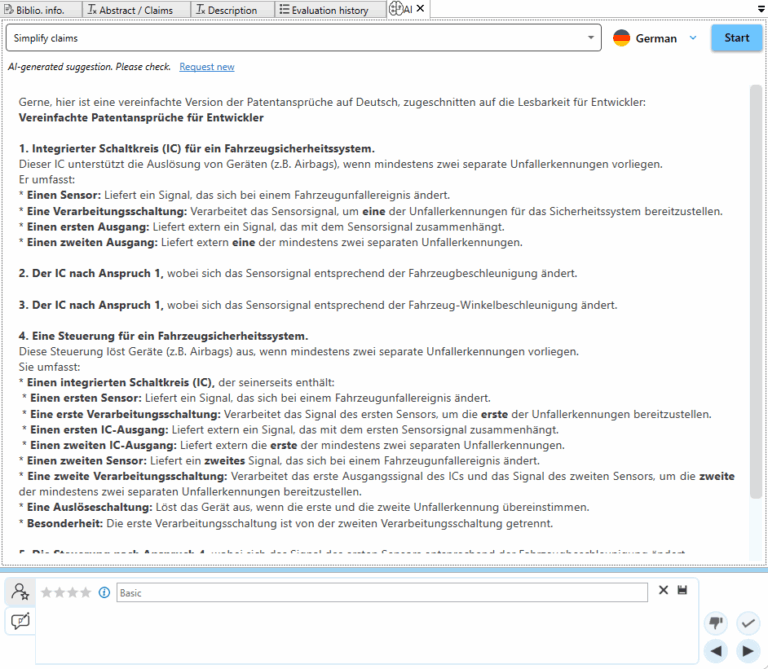
Task: Click the 'AI-generated suggestion. Please check.' notice
Action: point(89,67)
